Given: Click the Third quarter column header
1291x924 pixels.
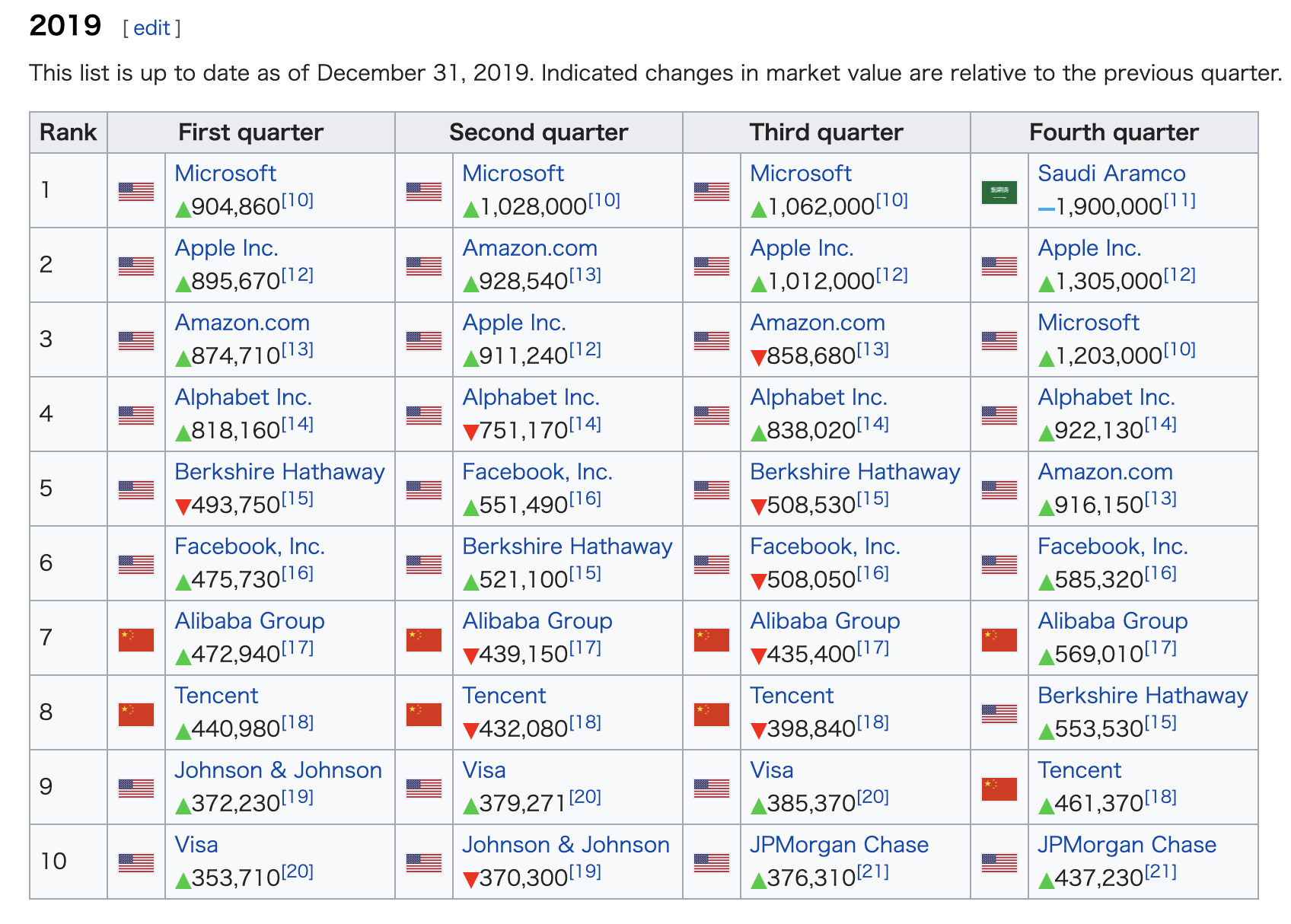Looking at the screenshot, I should point(827,132).
